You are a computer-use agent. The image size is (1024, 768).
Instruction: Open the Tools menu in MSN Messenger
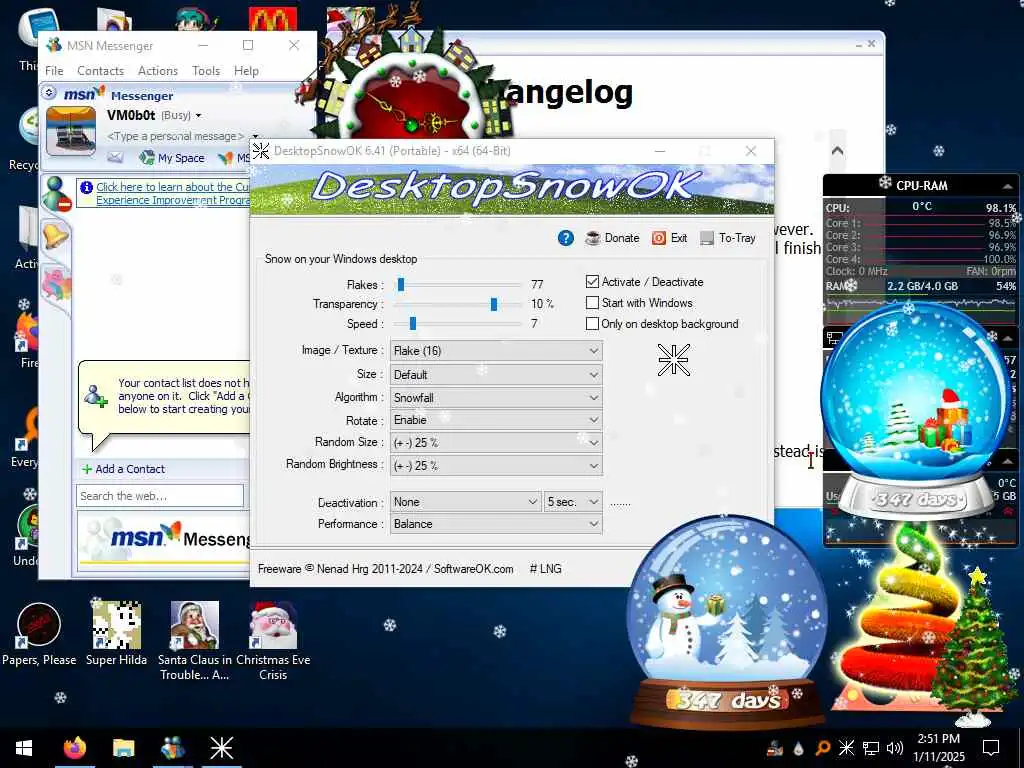click(x=206, y=71)
